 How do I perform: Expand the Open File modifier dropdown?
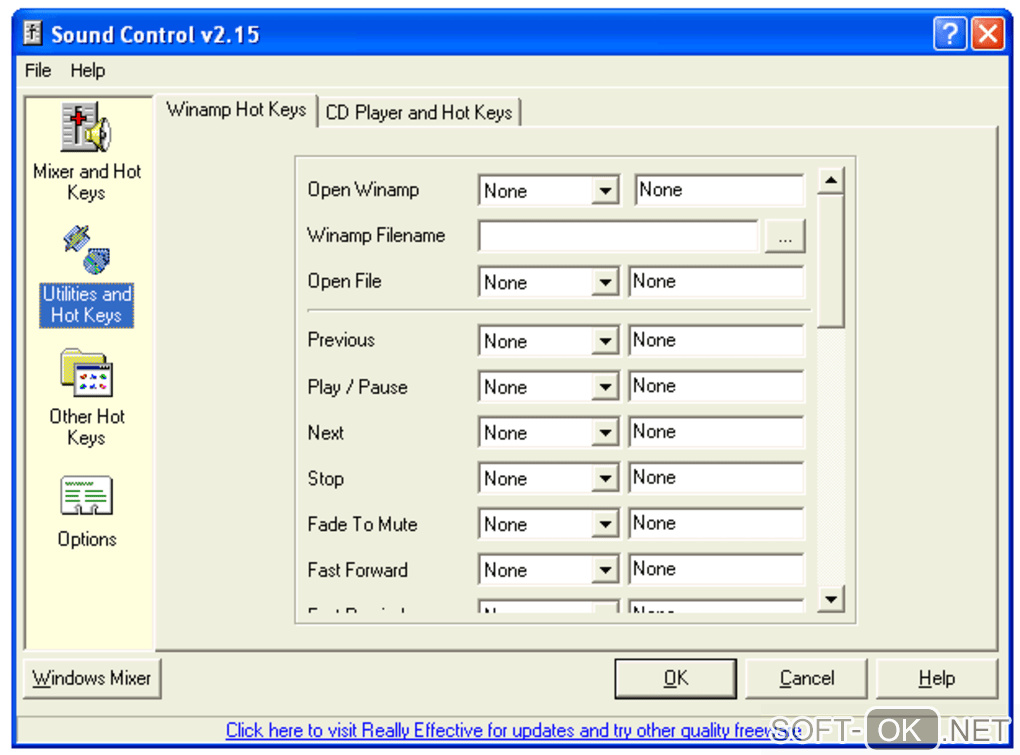tap(605, 282)
